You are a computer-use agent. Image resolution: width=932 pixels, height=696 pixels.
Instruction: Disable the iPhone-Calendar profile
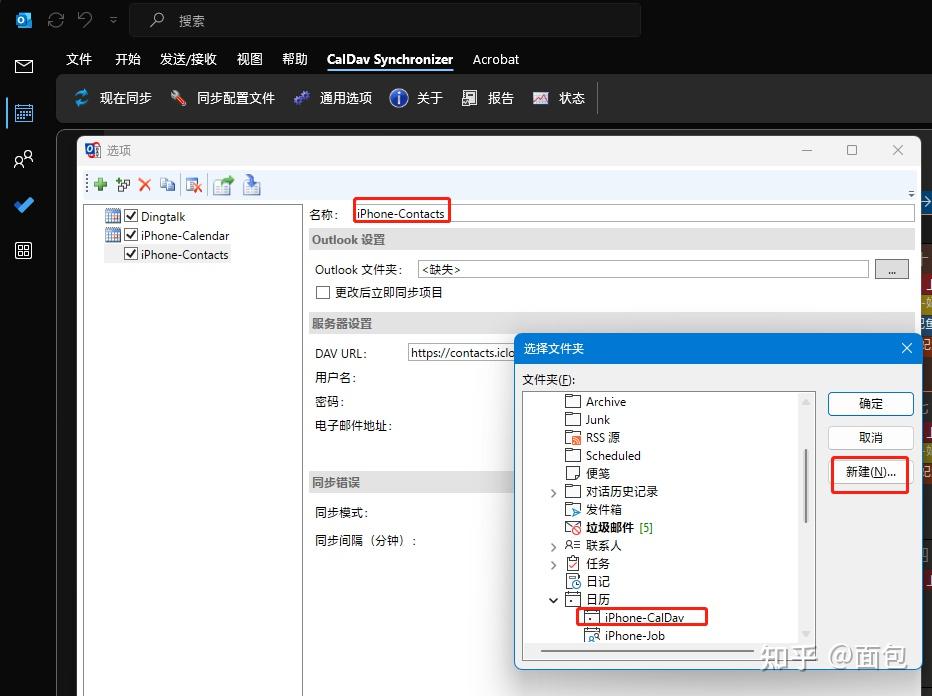pos(131,235)
